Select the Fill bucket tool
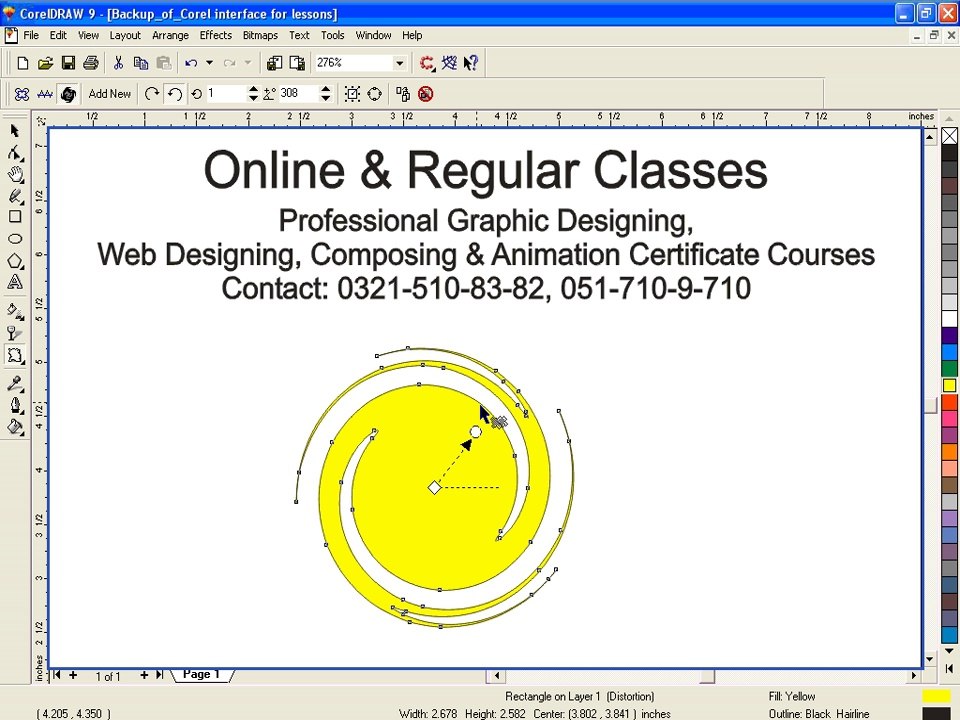Image resolution: width=960 pixels, height=720 pixels. (15, 427)
